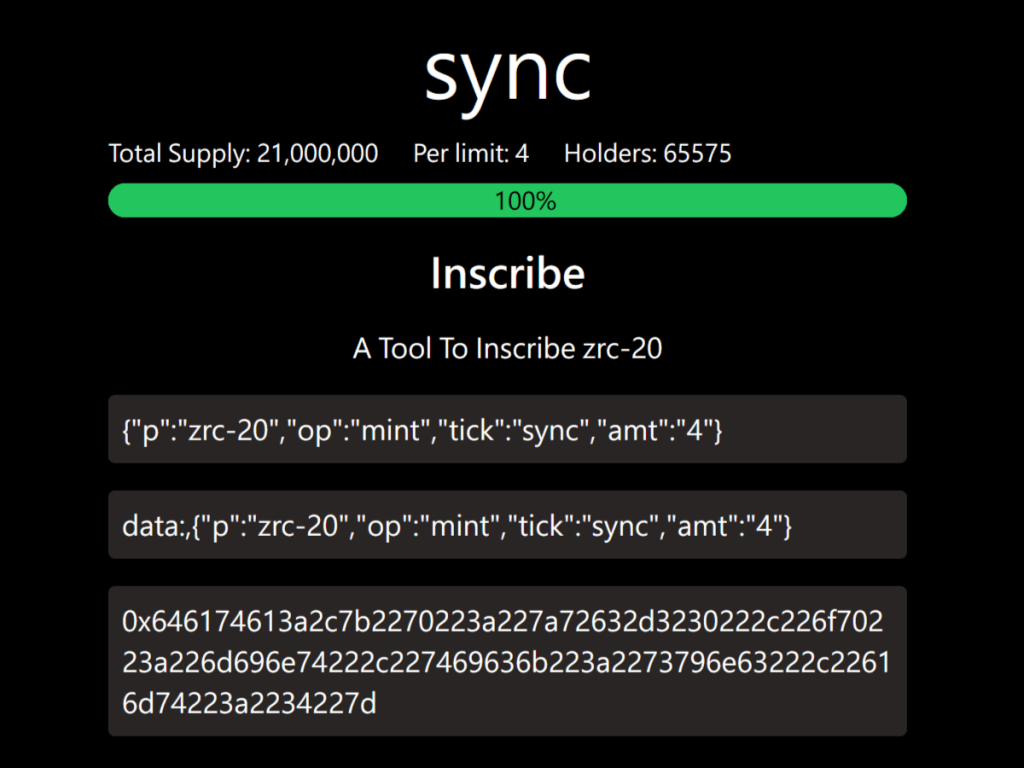The width and height of the screenshot is (1024, 768).
Task: Click the 100% progress text
Action: pyautogui.click(x=525, y=201)
